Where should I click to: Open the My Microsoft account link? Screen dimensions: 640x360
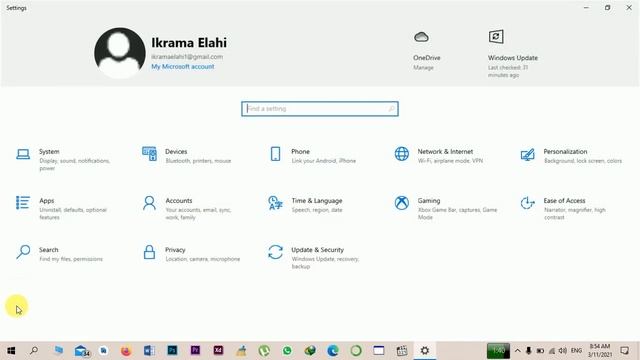tap(182, 67)
